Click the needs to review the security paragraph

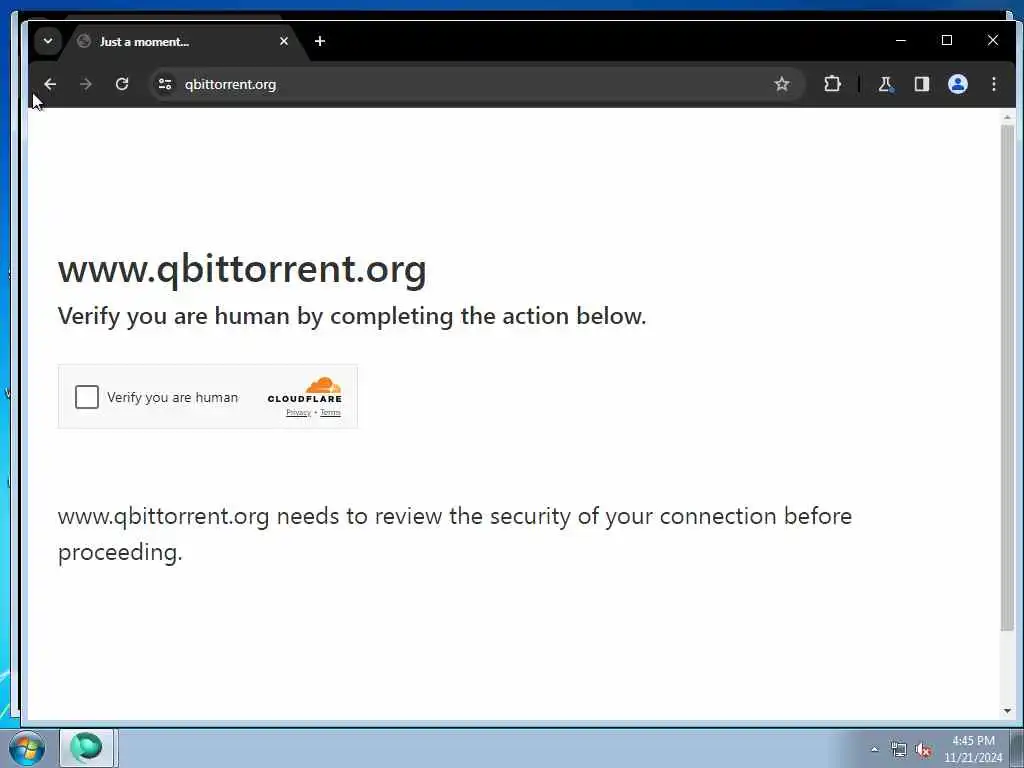point(455,534)
